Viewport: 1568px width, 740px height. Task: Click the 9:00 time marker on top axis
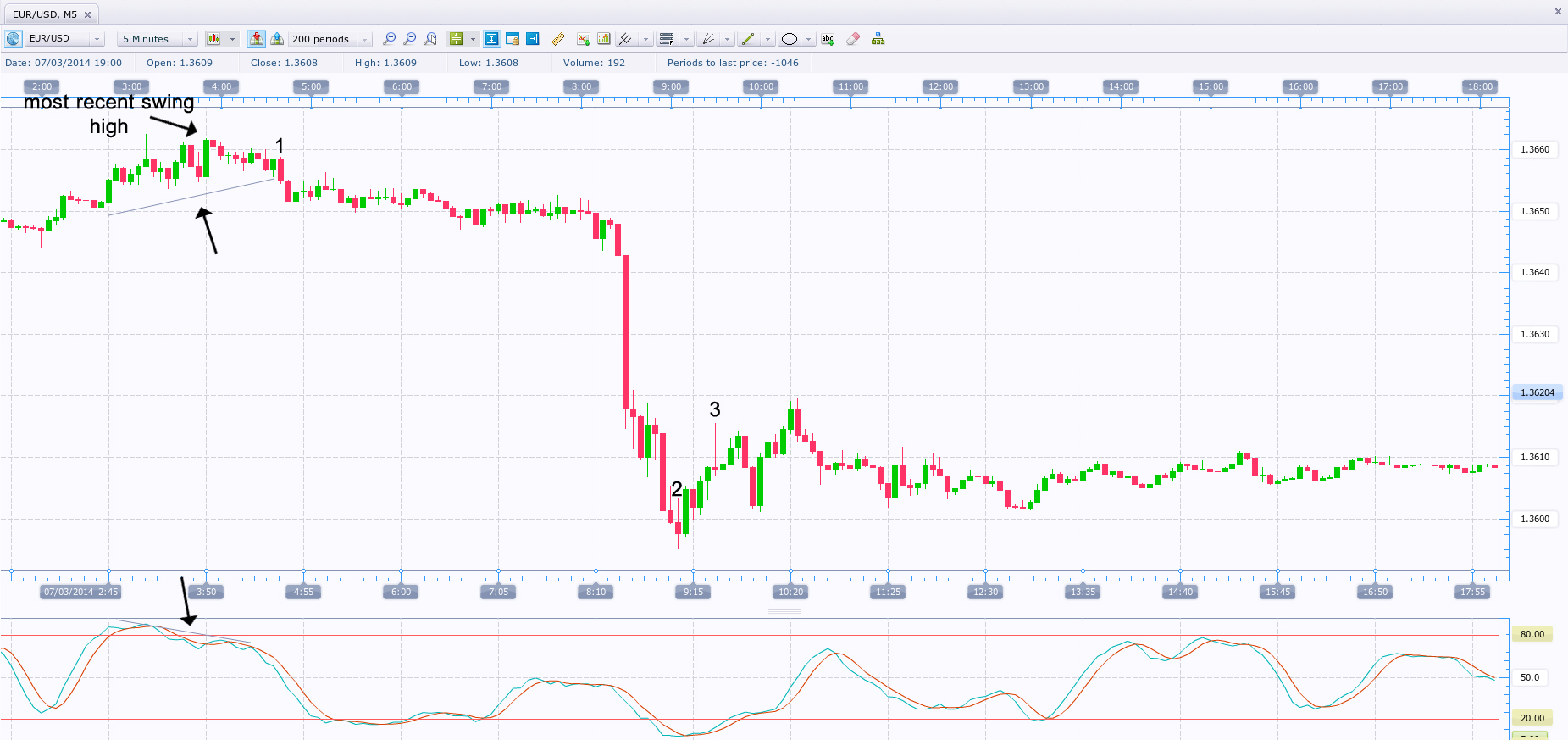point(671,86)
